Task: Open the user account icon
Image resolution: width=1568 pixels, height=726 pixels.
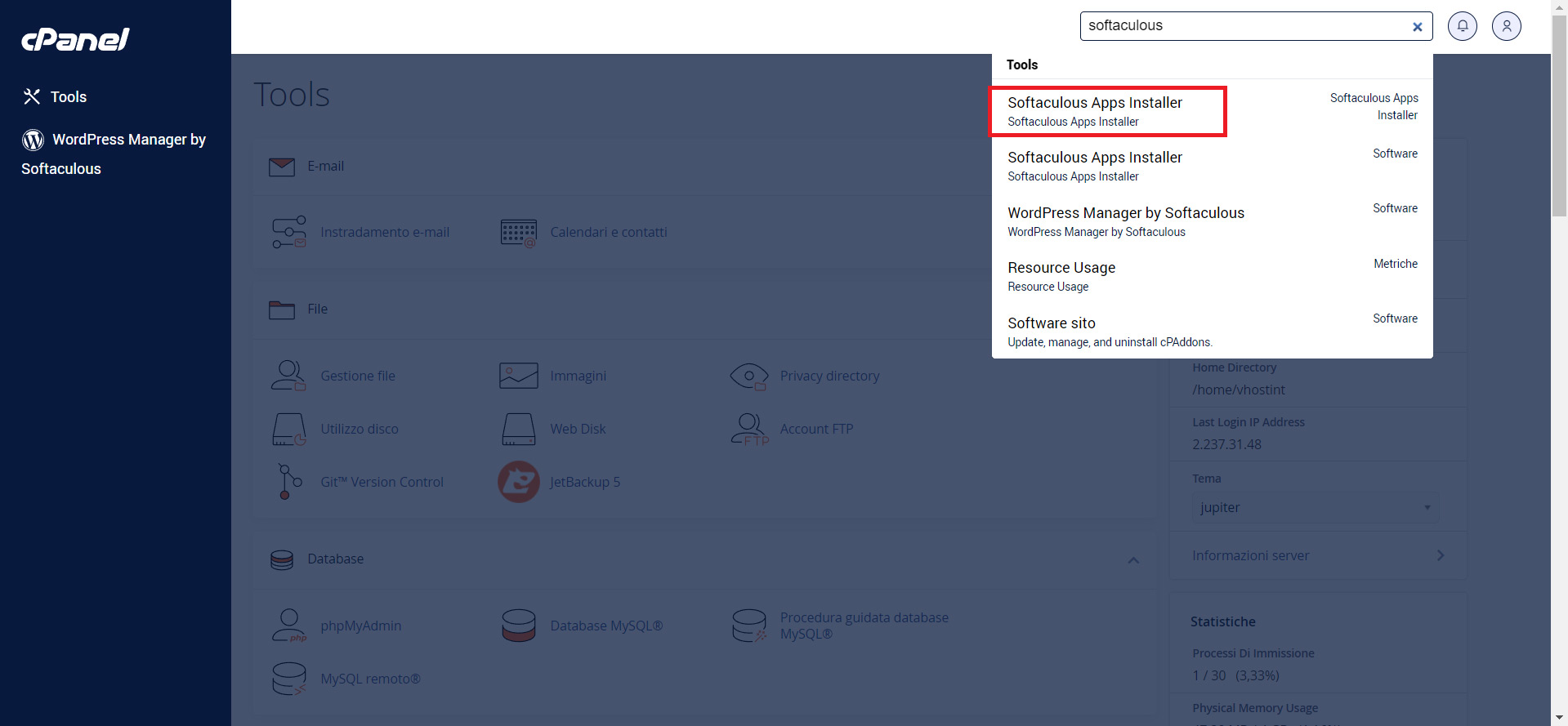Action: [1507, 26]
